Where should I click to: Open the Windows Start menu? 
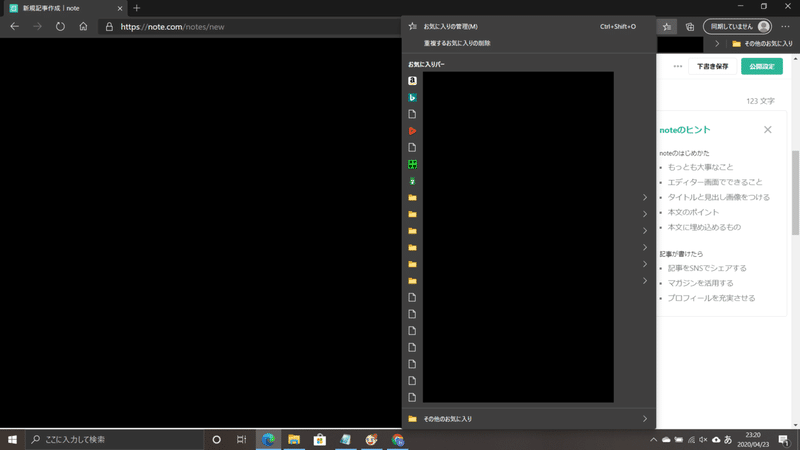coord(12,439)
